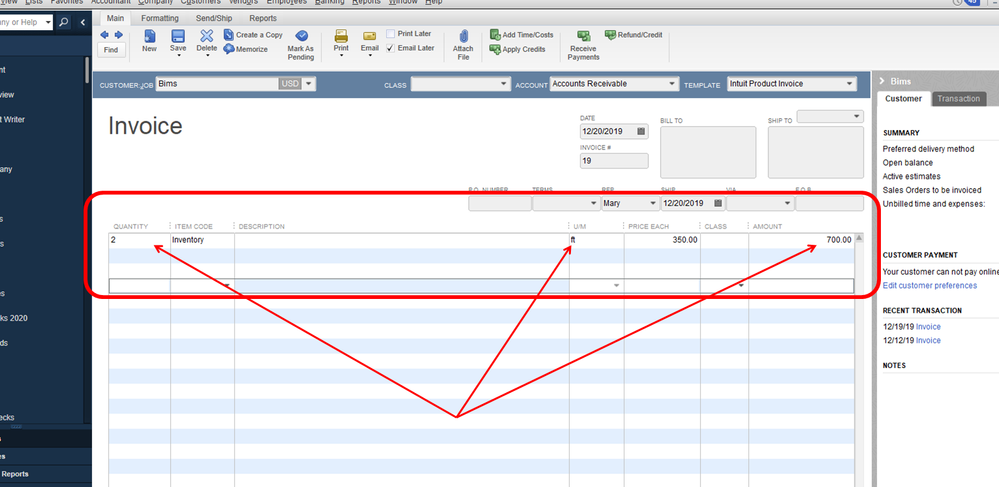Enable the Print Later checkbox

390,34
